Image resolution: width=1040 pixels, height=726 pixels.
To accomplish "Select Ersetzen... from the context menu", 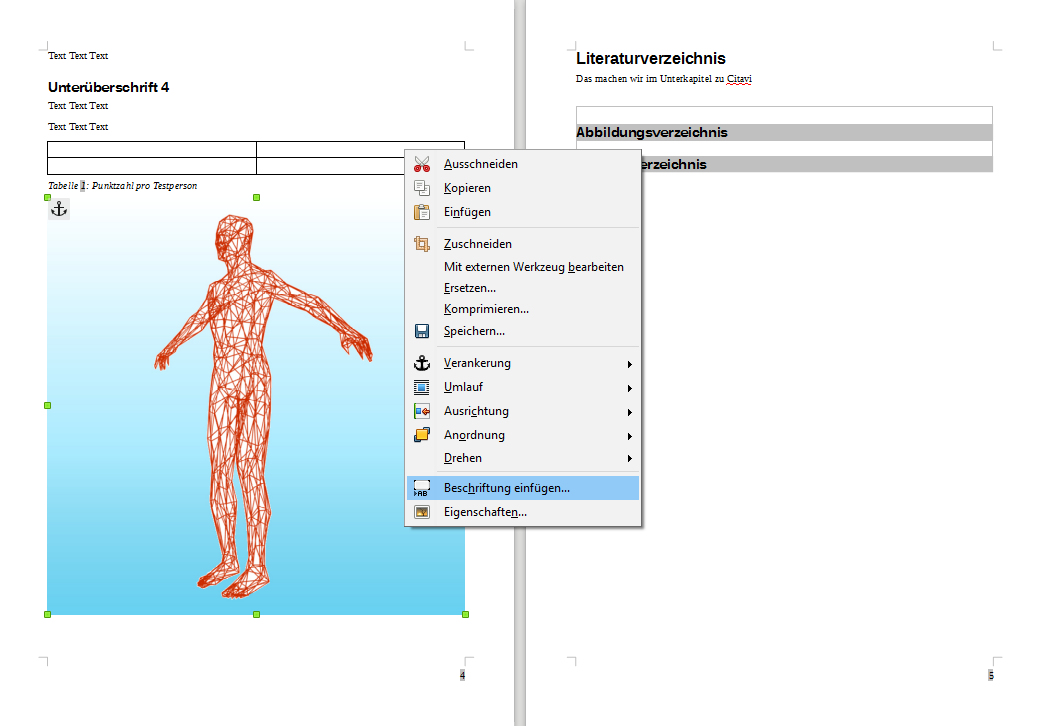I will pos(470,288).
